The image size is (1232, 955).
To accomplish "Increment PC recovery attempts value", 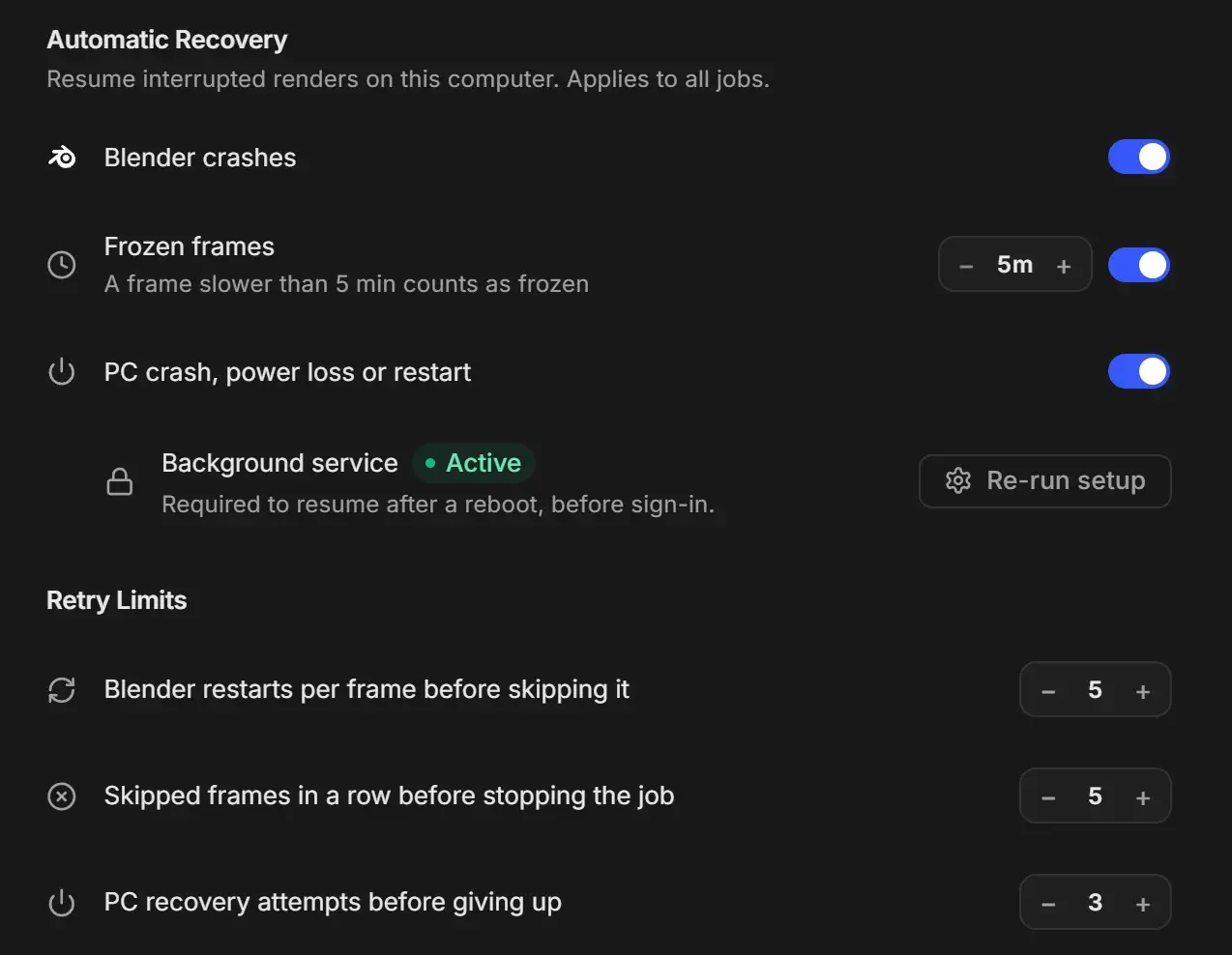I will tap(1143, 904).
